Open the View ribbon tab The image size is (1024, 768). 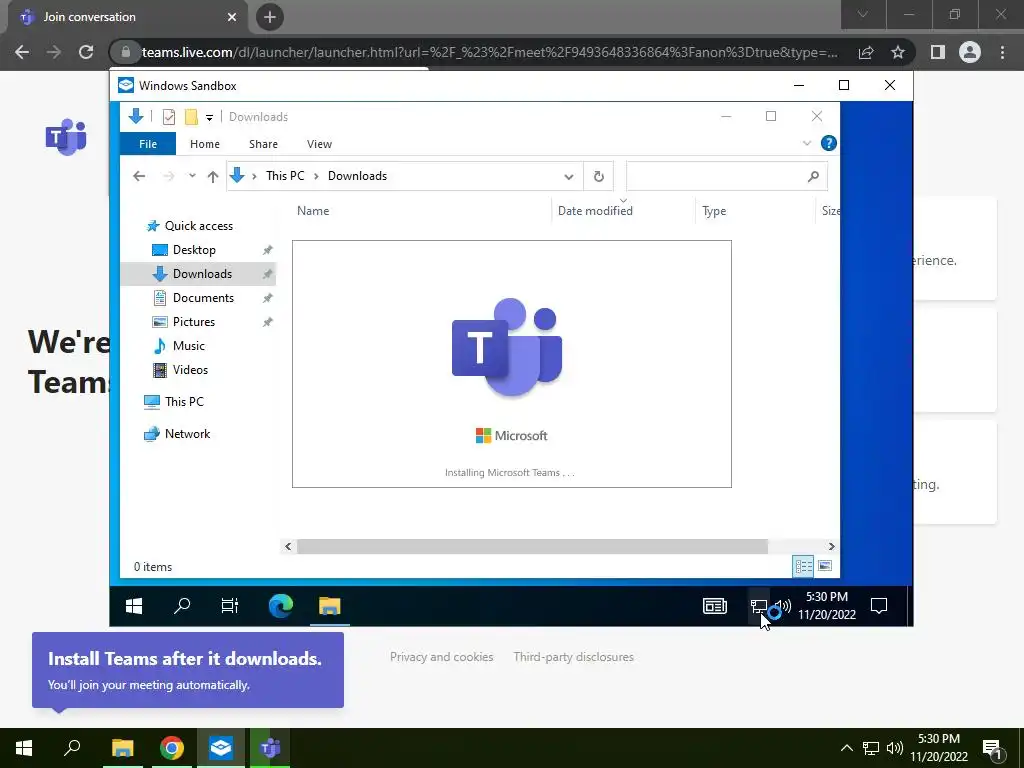319,144
